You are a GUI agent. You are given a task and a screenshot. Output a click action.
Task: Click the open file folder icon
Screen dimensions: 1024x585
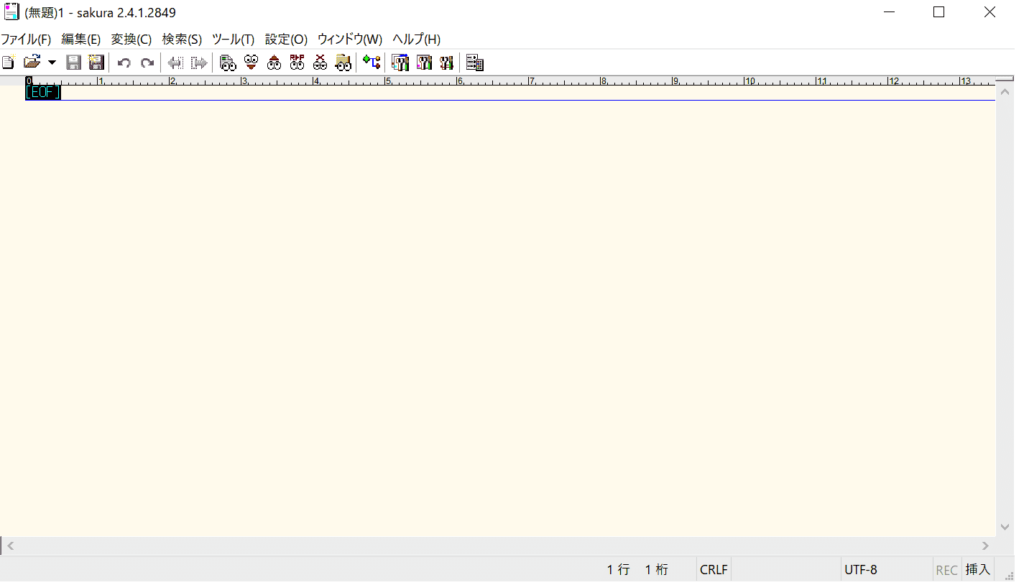(31, 63)
